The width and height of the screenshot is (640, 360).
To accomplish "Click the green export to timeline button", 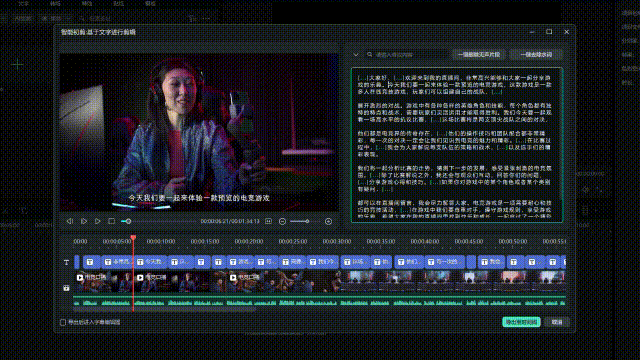I will click(x=521, y=322).
